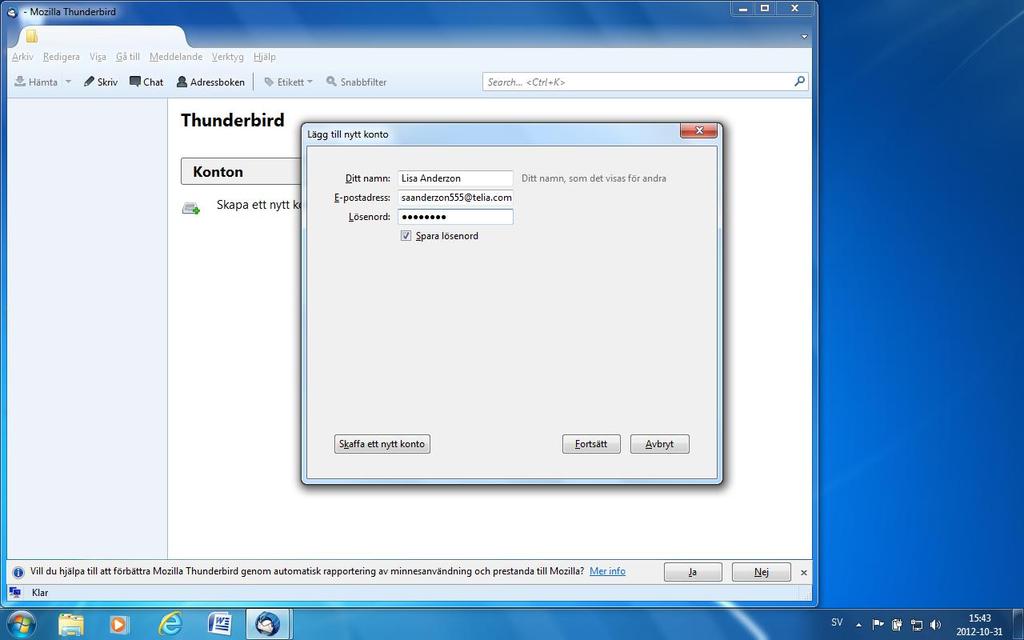The height and width of the screenshot is (640, 1024).
Task: Open the Mer info link
Action: tap(607, 571)
